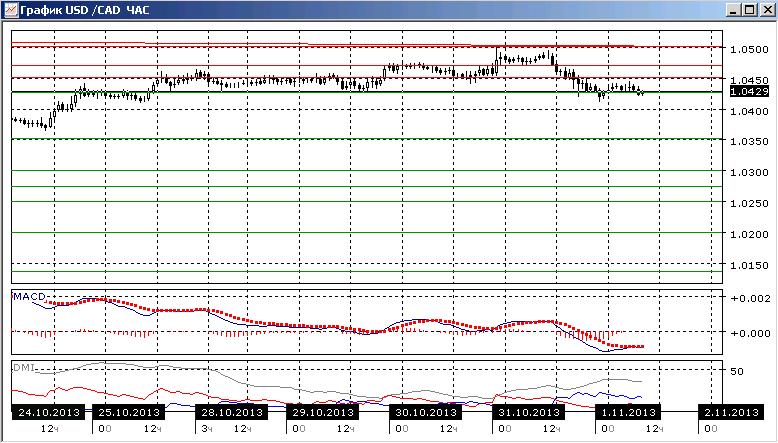Click the 1.0200 price axis label
The image size is (778, 443).
click(x=749, y=234)
